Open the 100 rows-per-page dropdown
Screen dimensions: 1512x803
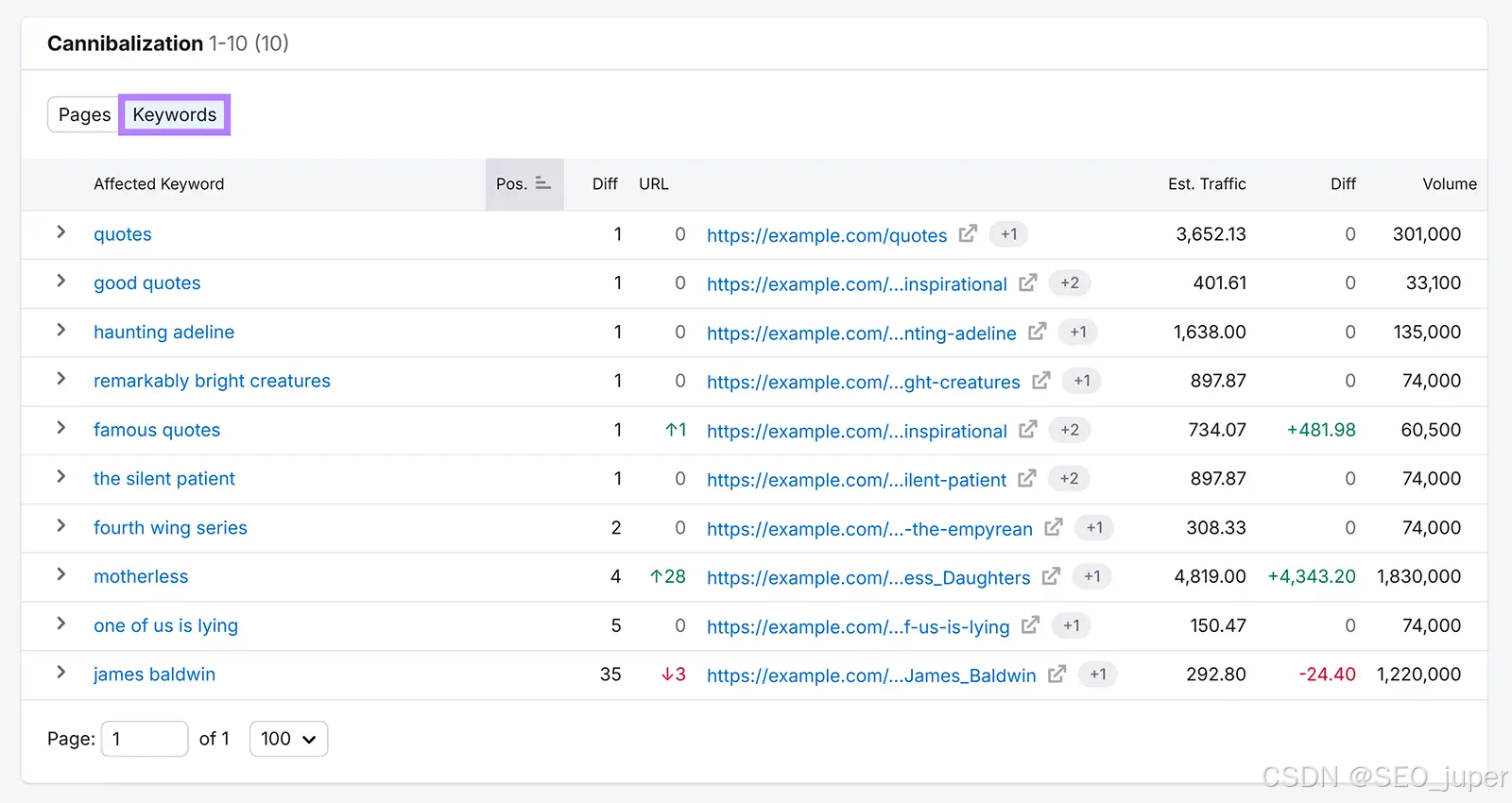(x=288, y=739)
